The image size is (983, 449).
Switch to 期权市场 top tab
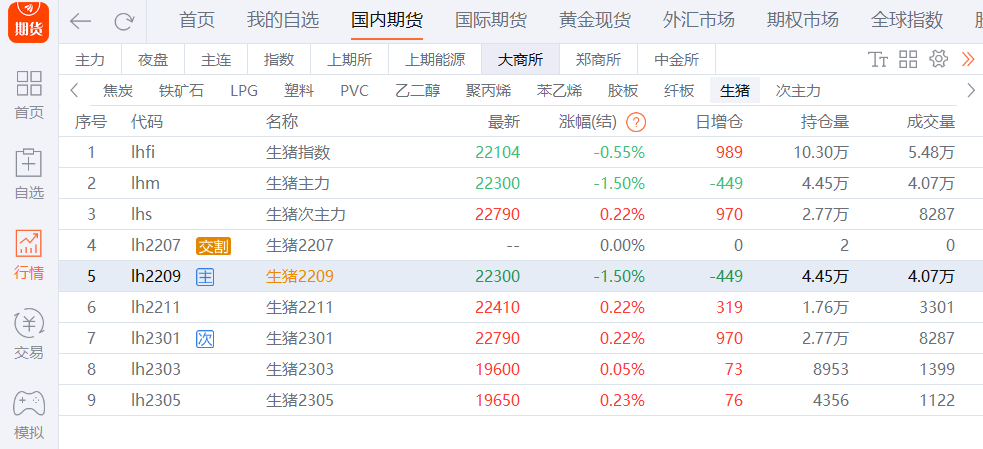(802, 21)
